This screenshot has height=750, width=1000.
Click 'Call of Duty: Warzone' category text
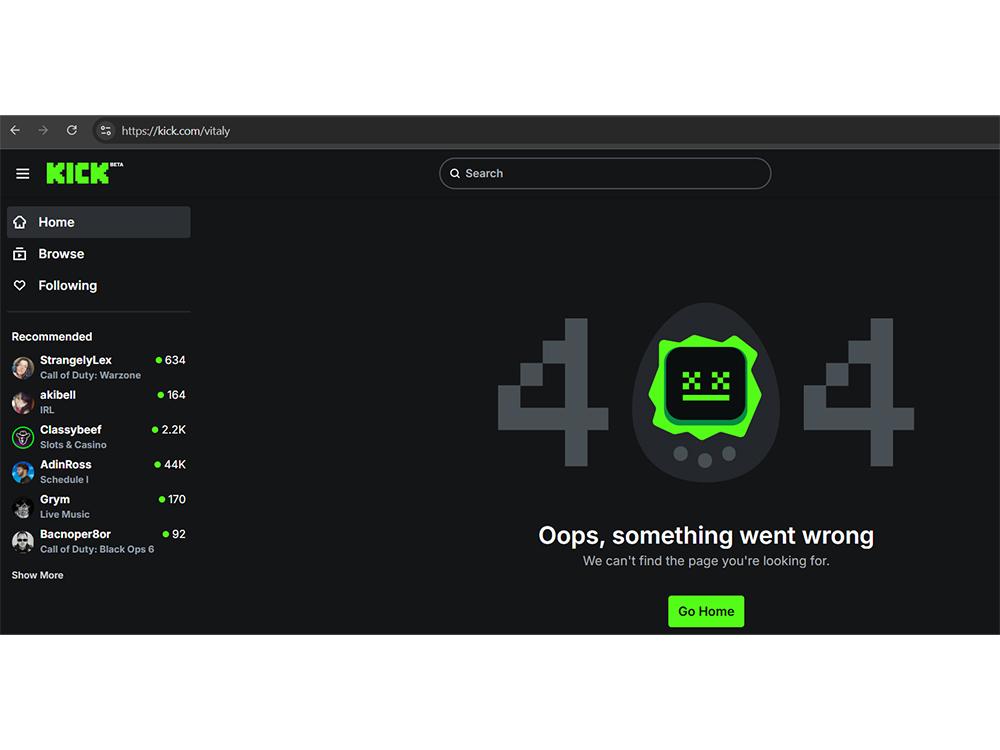[91, 375]
